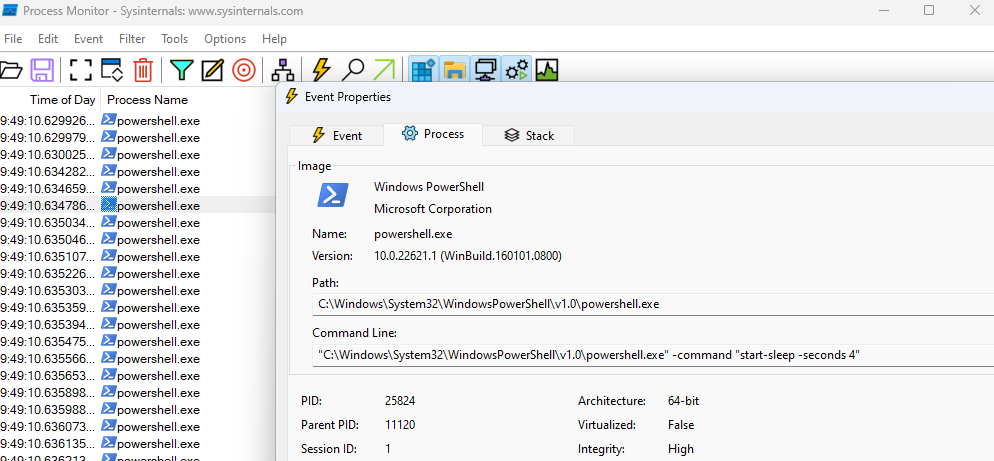Select the row with time 9:49:10.635475
Screen dimensions: 994x461
[138, 342]
